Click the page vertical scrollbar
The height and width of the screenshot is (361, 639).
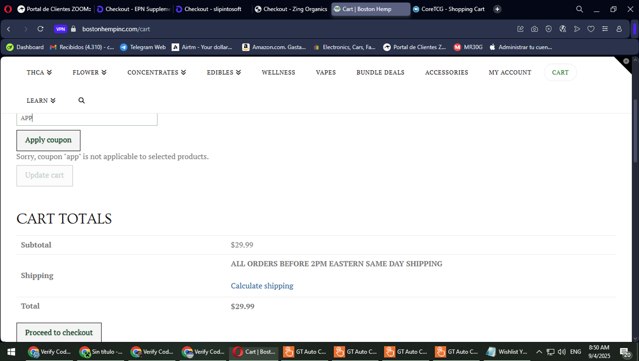(x=635, y=130)
